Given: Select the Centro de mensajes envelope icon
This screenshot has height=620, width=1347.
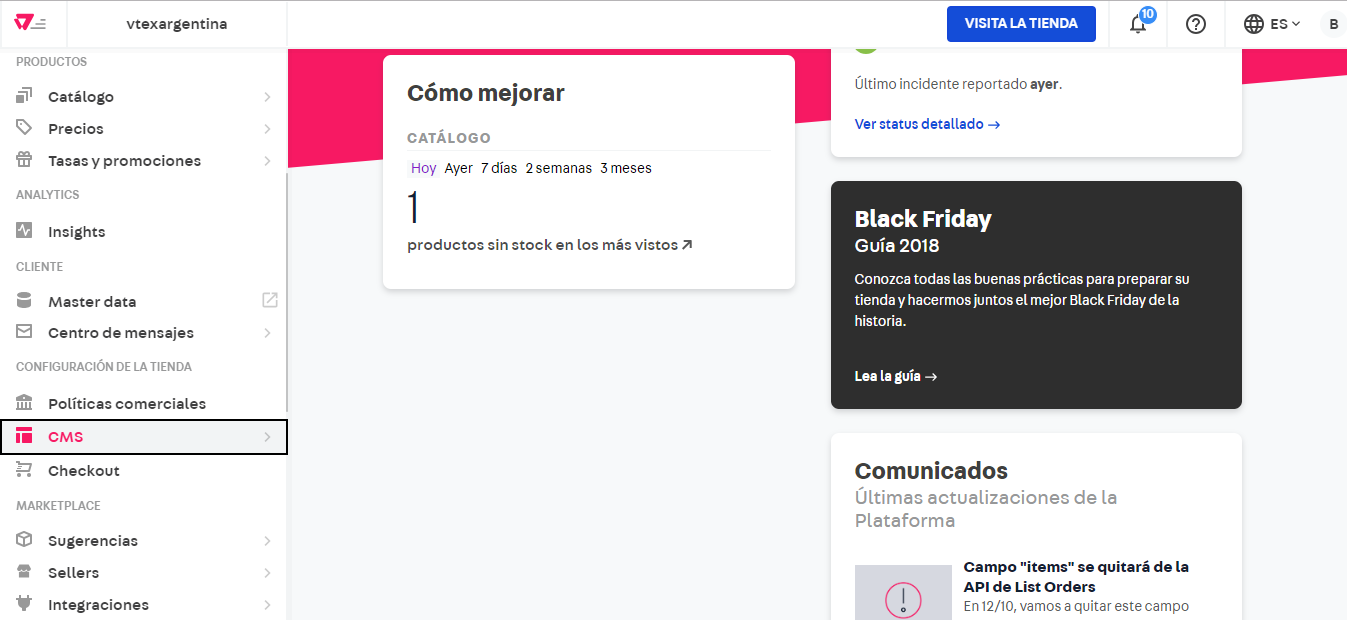Looking at the screenshot, I should click(22, 332).
